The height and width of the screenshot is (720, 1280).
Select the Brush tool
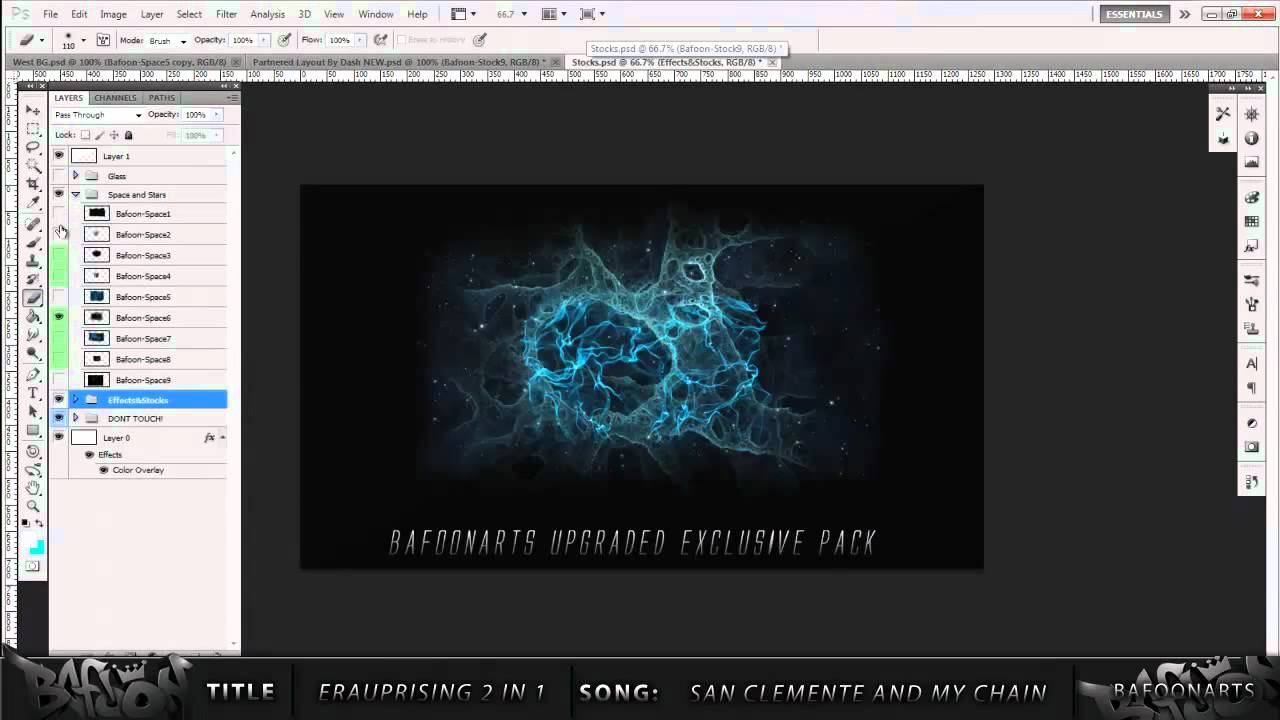click(33, 242)
